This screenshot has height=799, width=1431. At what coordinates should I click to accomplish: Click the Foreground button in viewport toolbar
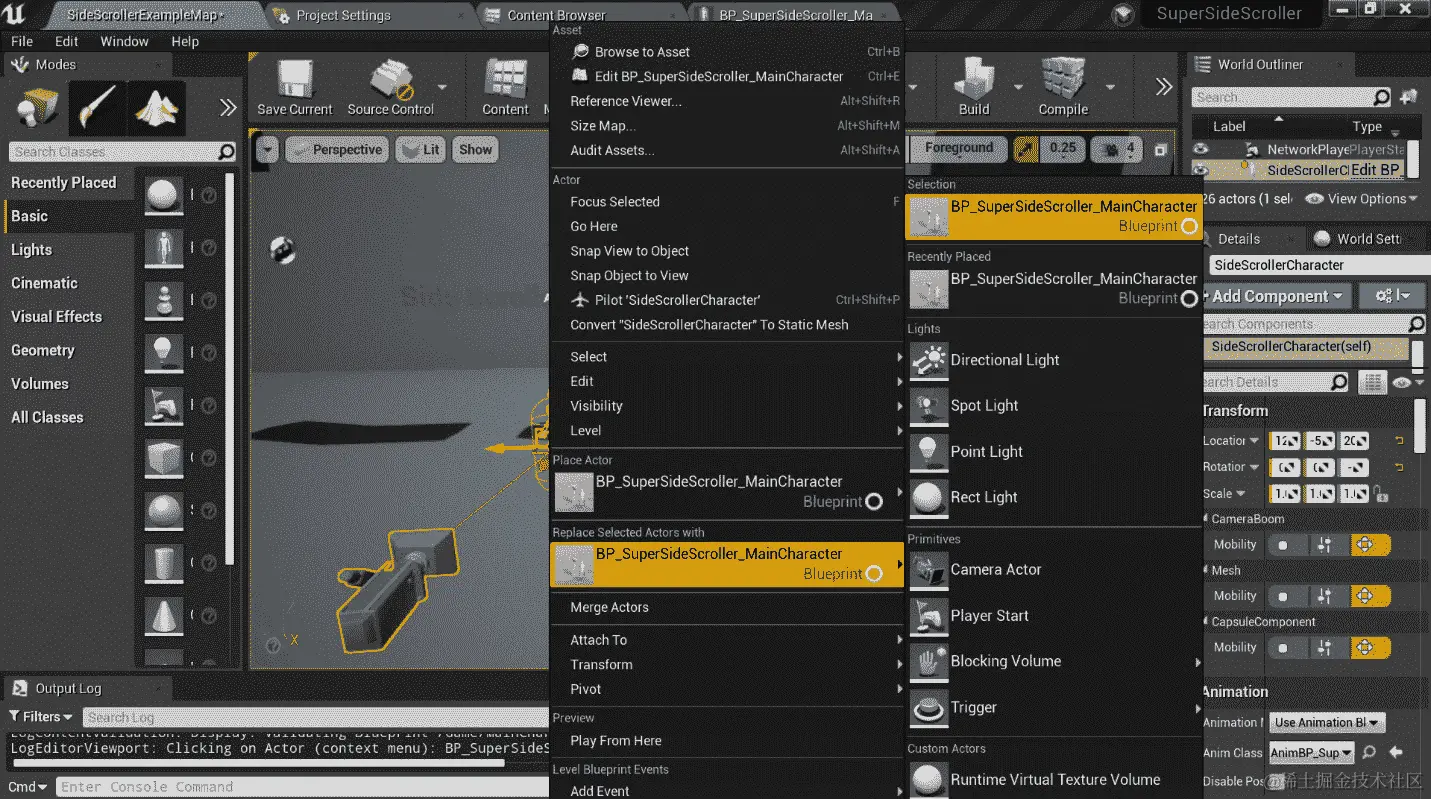[958, 148]
